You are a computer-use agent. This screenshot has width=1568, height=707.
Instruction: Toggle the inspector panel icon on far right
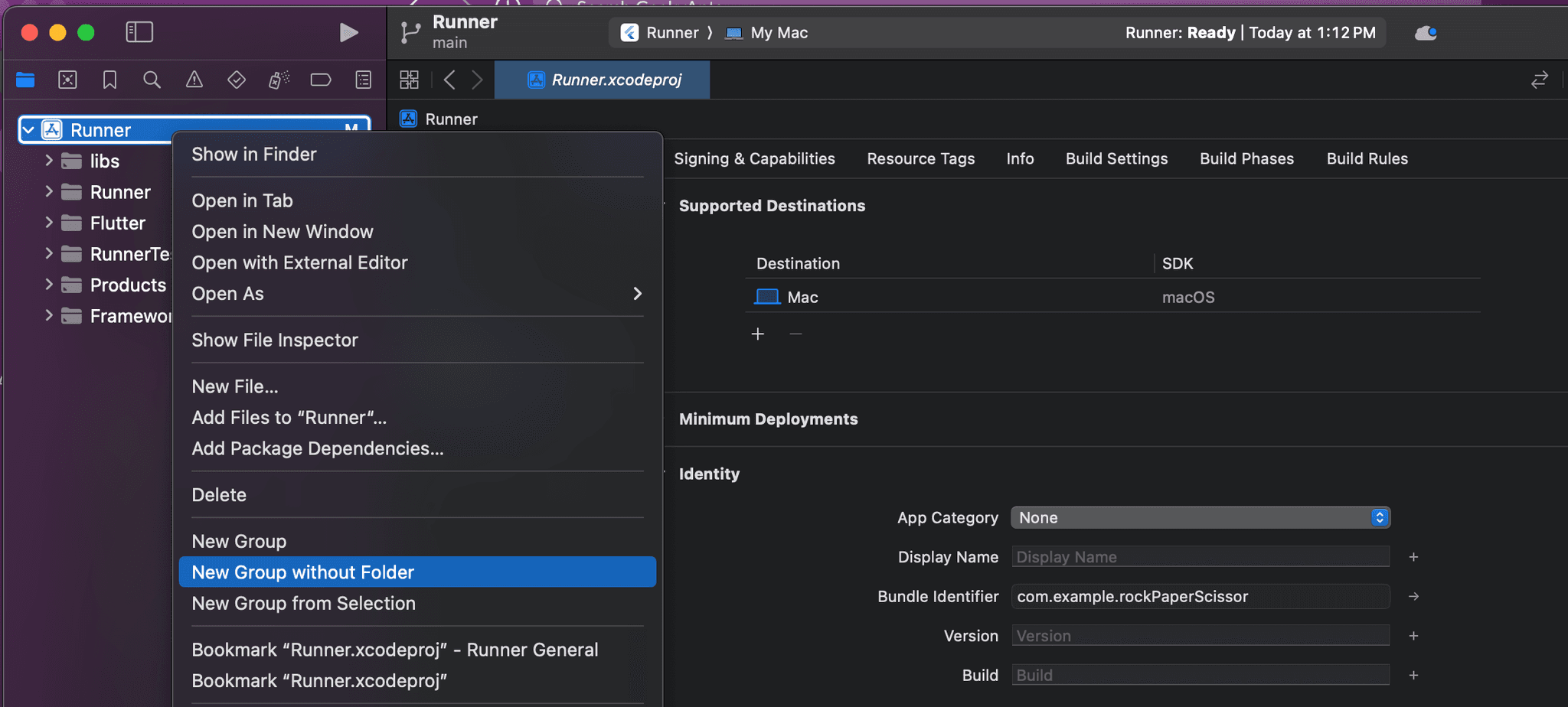[1540, 80]
